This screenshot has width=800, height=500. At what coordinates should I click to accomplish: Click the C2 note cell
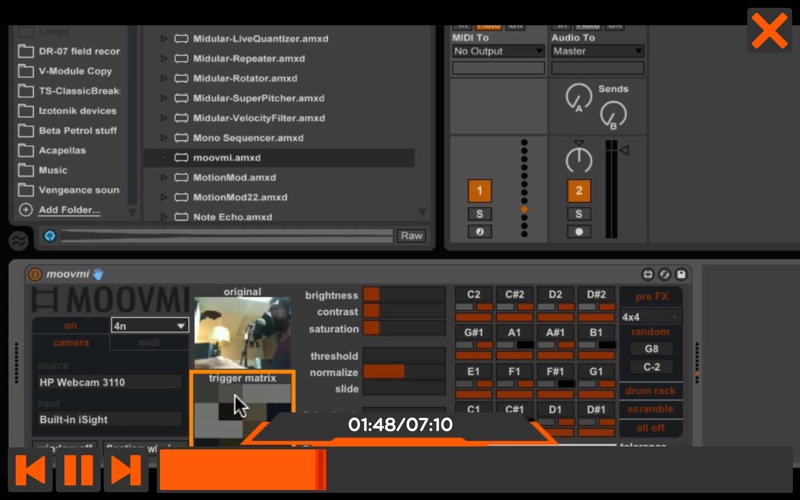473,294
